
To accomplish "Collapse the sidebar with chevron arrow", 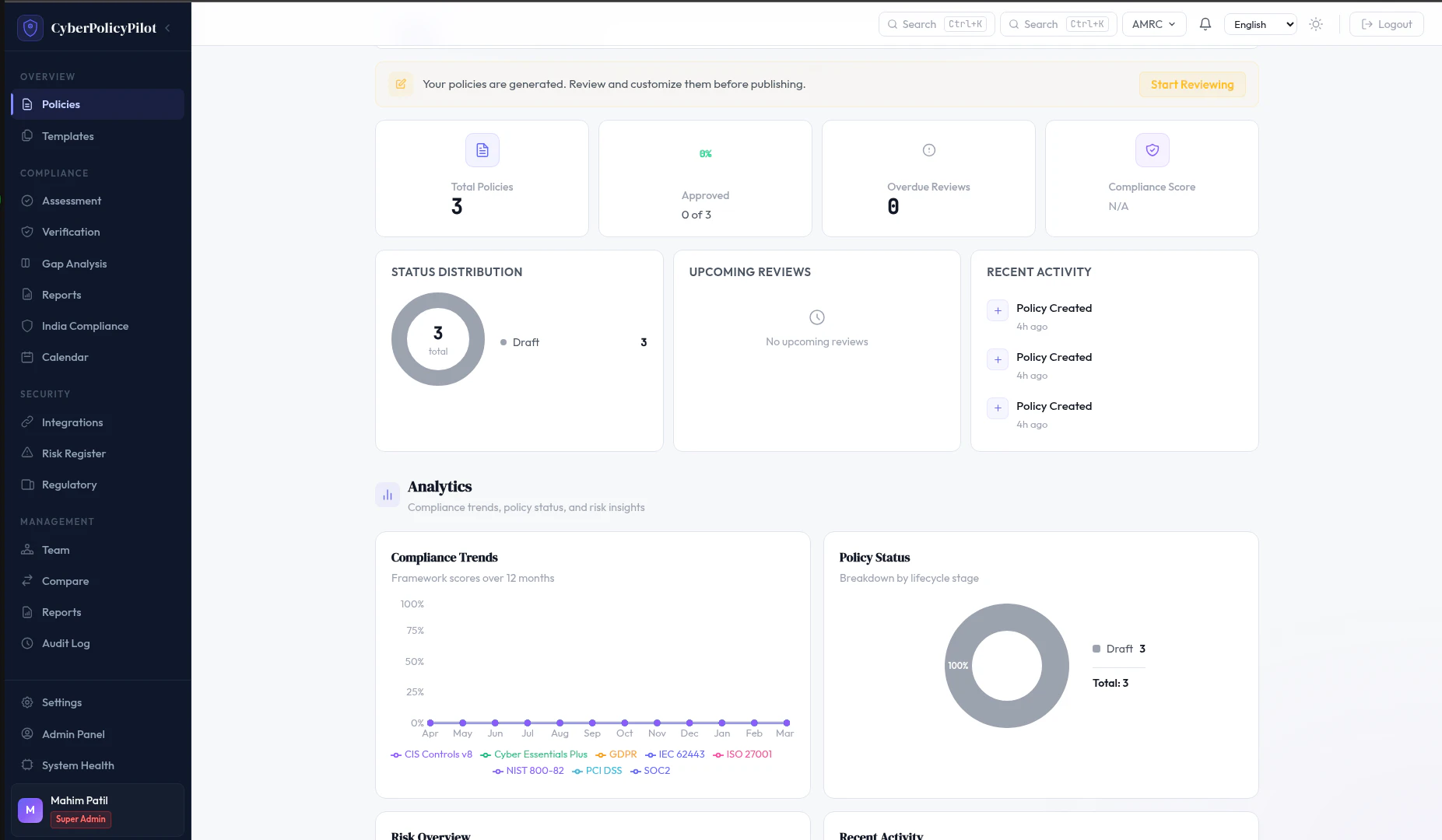I will 167,28.
